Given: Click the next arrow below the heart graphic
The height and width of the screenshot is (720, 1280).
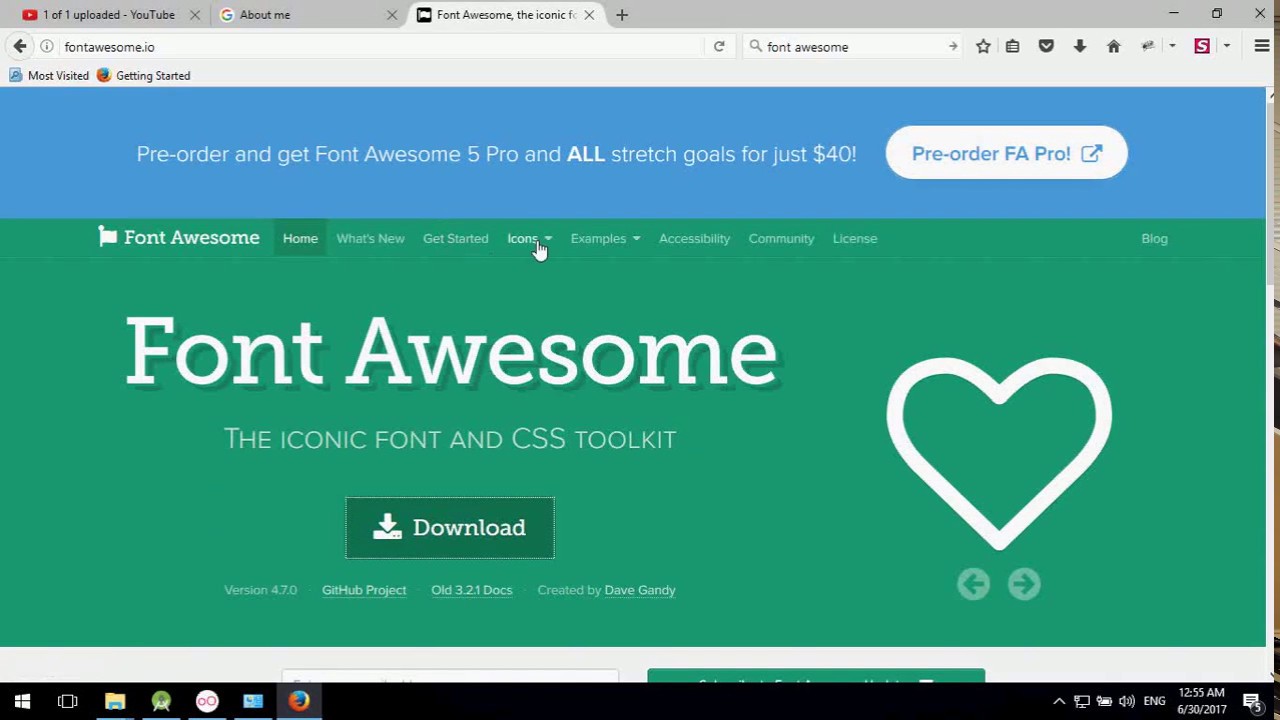Looking at the screenshot, I should [x=1023, y=584].
